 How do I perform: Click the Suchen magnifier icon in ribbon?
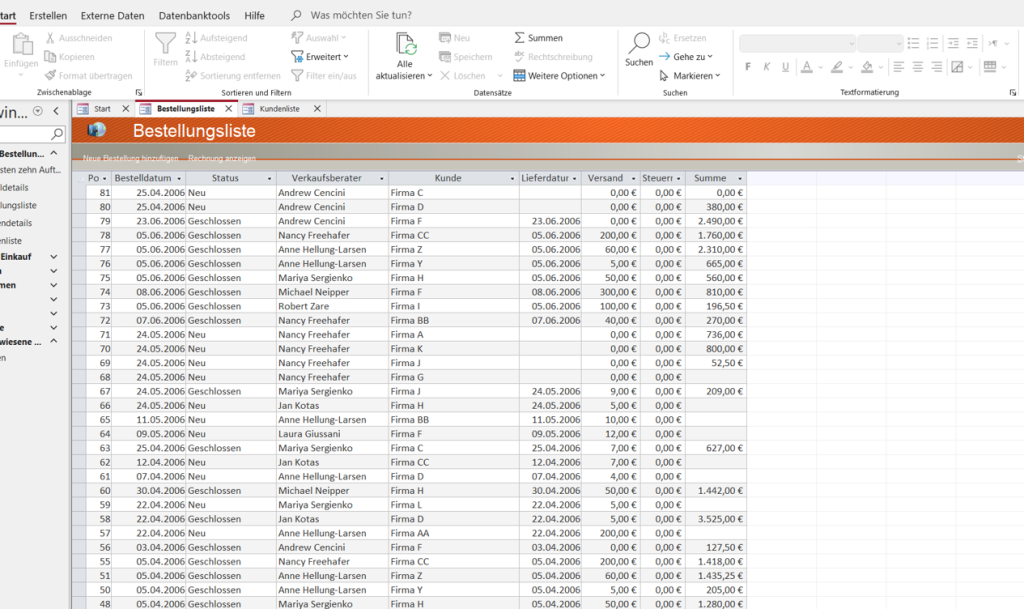tap(639, 43)
